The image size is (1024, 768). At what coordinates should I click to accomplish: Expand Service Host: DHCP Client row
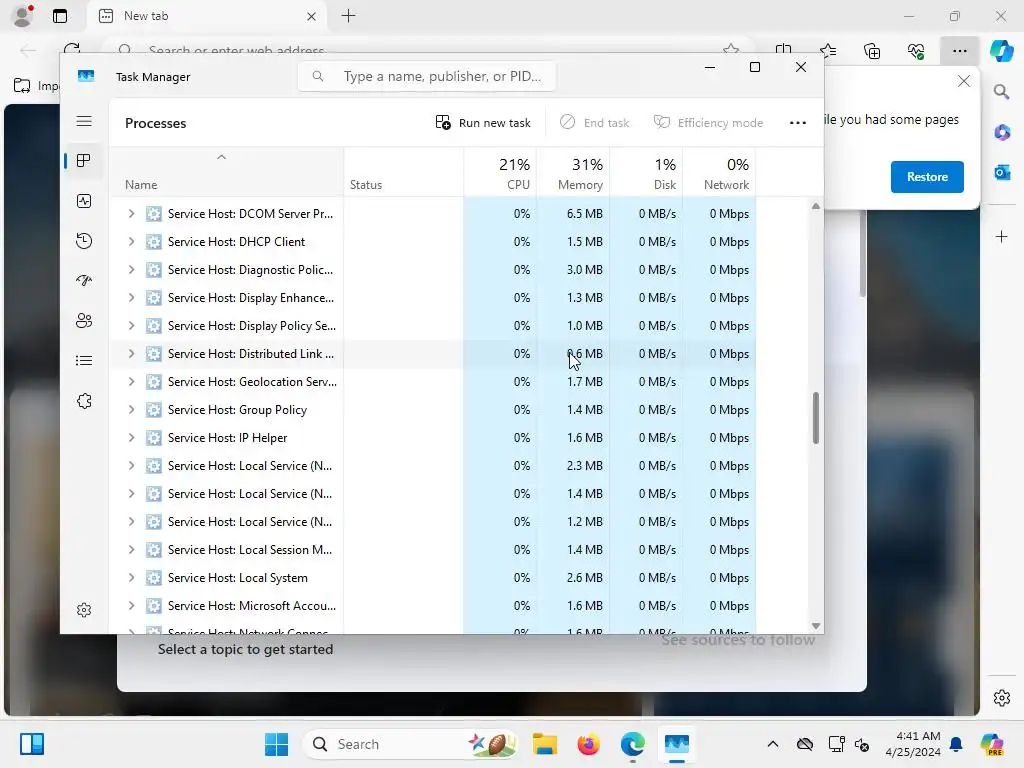(131, 242)
